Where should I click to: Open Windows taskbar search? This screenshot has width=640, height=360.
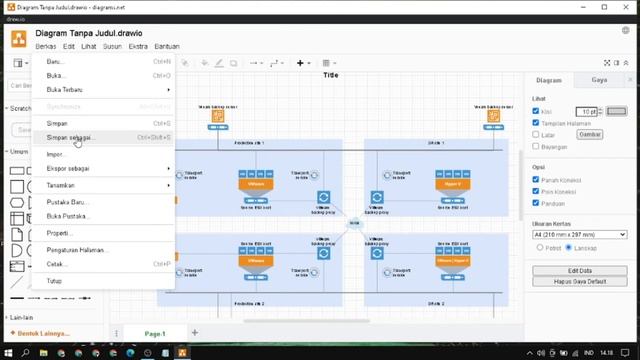coord(25,353)
